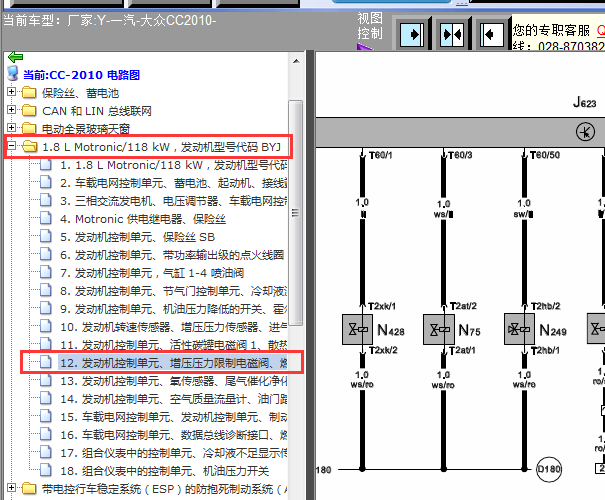Expand the 带电控行车稳定系统 (ESP) folder

point(12,488)
